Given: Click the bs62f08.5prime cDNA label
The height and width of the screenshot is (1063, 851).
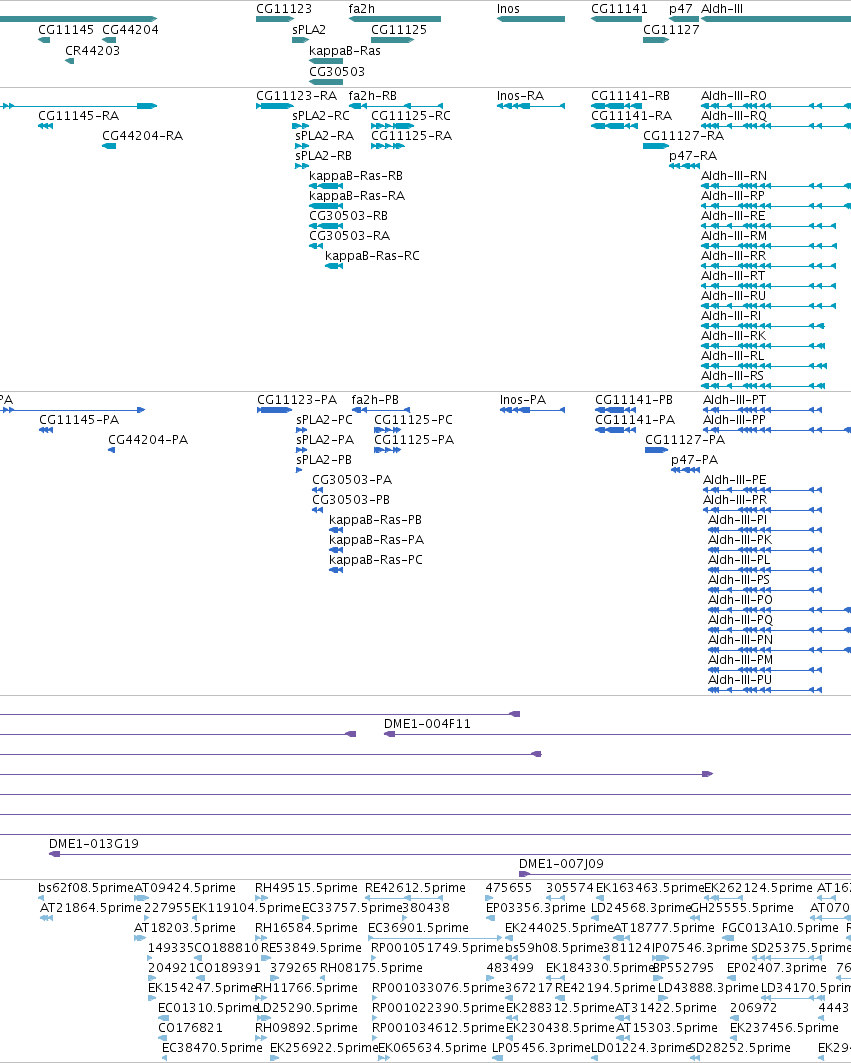Looking at the screenshot, I should [86, 888].
